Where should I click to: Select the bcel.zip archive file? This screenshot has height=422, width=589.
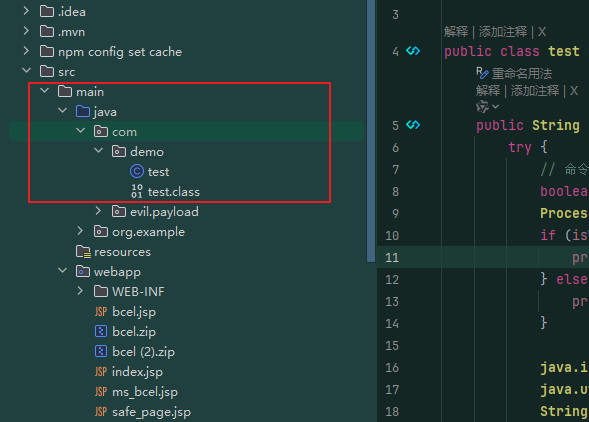pyautogui.click(x=134, y=332)
